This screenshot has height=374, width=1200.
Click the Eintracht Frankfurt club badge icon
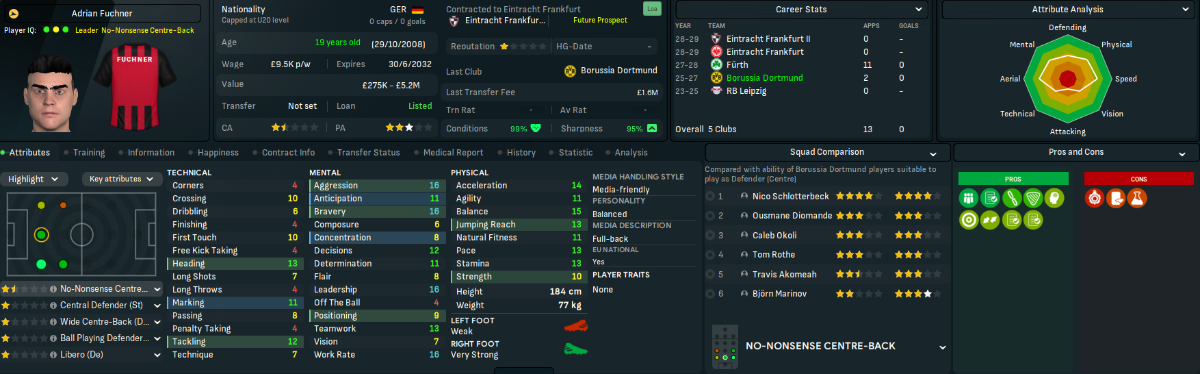pos(455,19)
